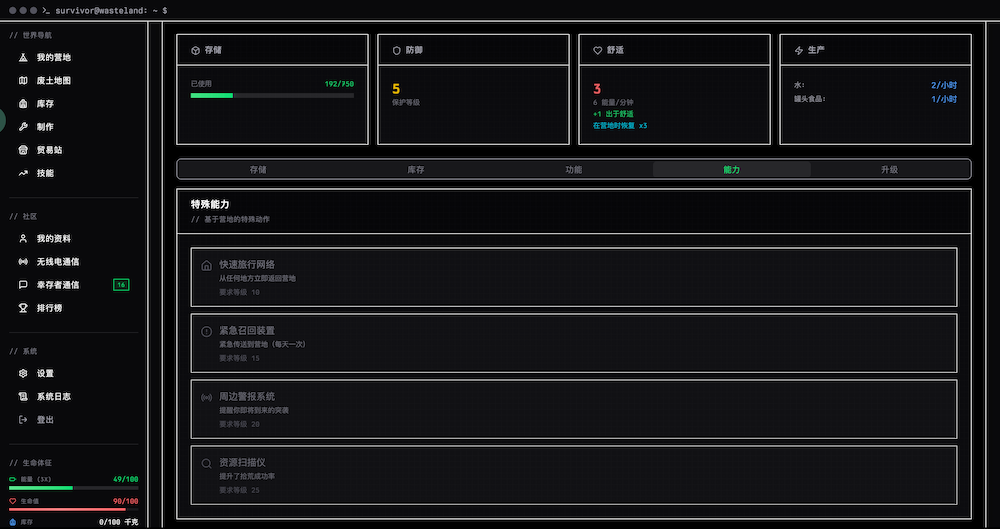Click the 技能 skills trend icon
1000x529 pixels.
point(24,173)
